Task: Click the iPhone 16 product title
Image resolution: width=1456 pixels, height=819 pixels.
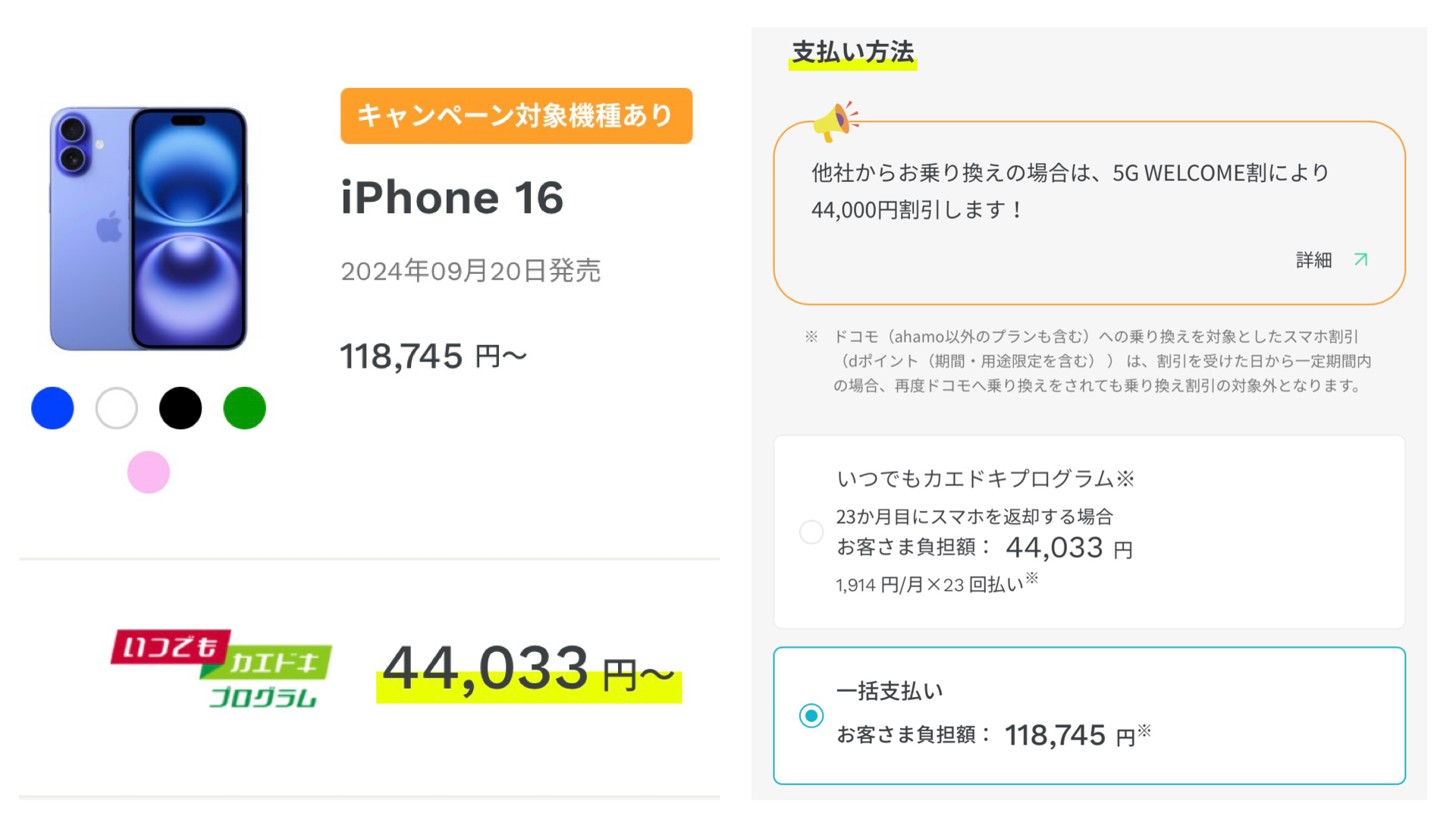Action: click(452, 198)
